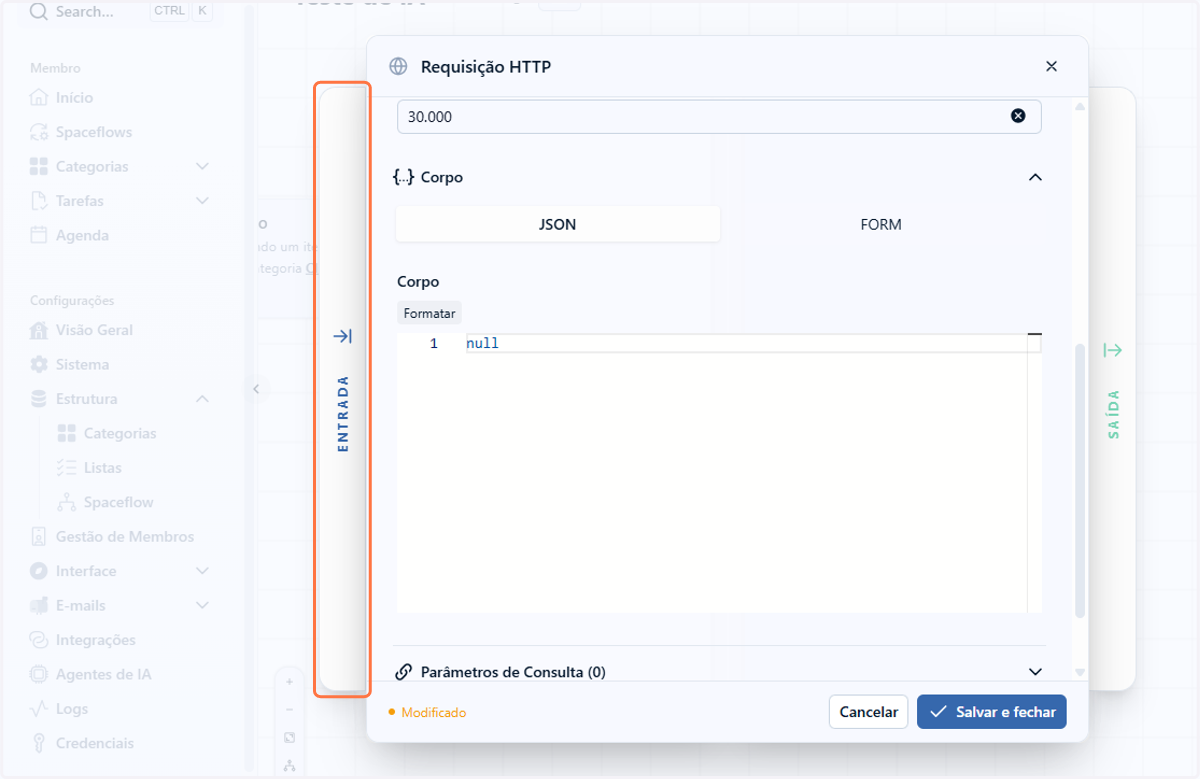The width and height of the screenshot is (1200, 779).
Task: Click the Agenda calendar icon
Action: tap(39, 235)
